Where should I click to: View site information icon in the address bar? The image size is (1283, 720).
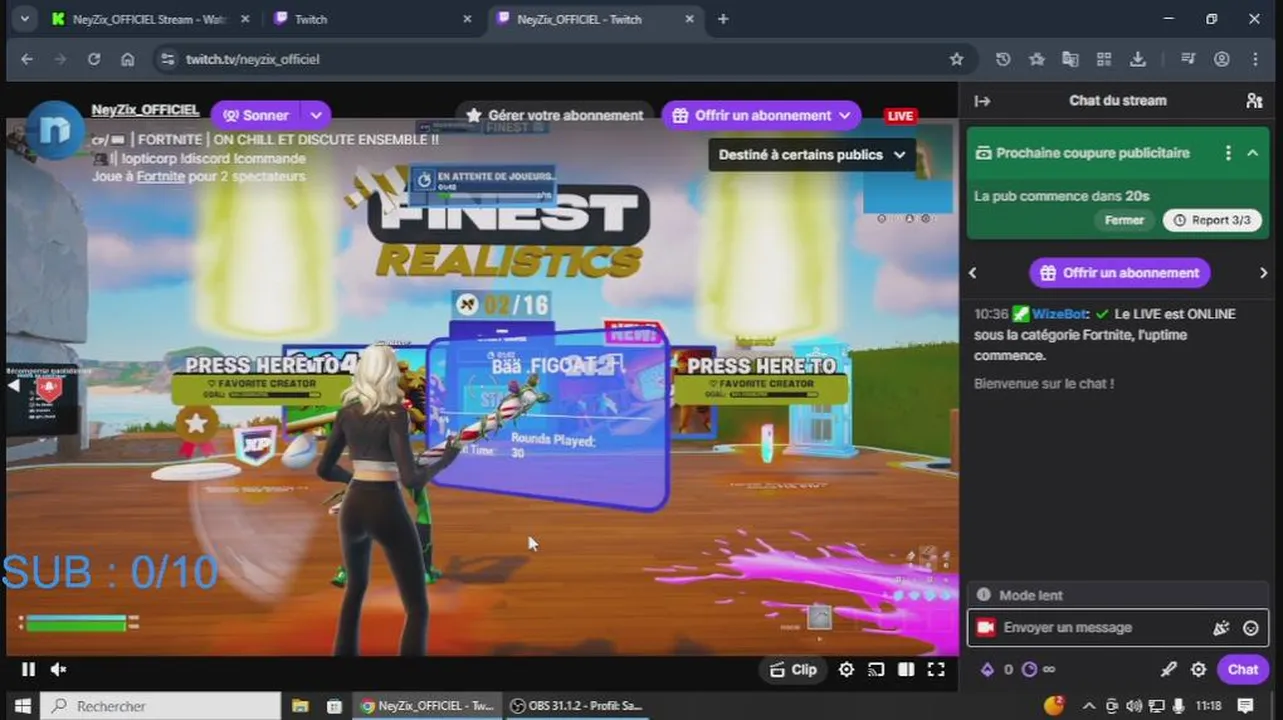[168, 59]
